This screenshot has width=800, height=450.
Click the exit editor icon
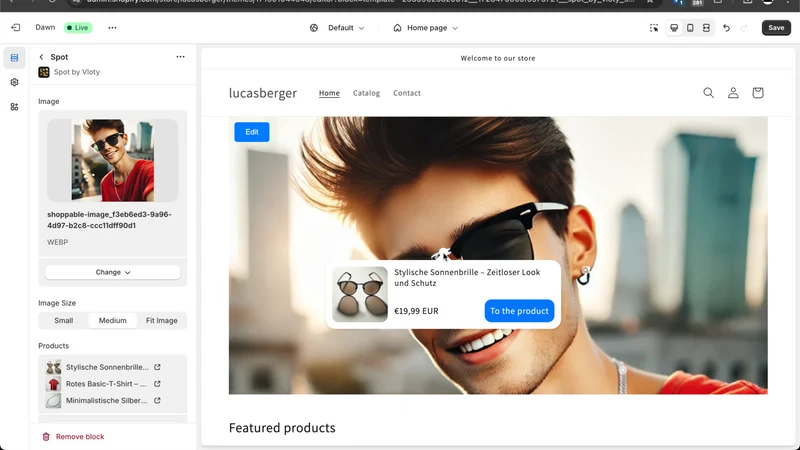[16, 28]
